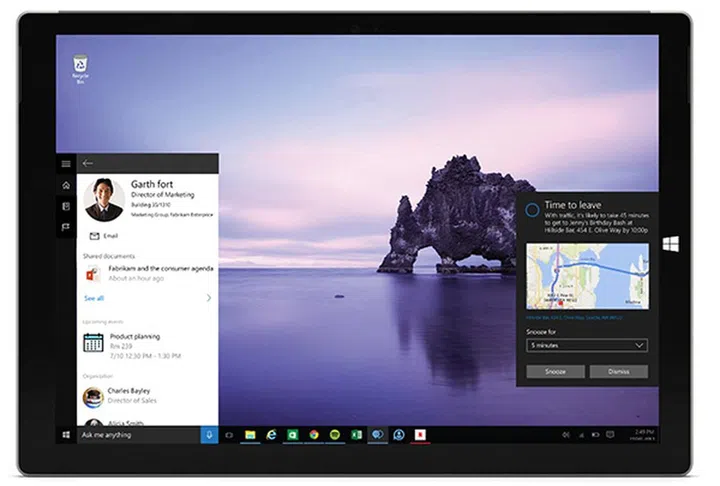Open the Recycle Bin on the desktop

pos(80,66)
